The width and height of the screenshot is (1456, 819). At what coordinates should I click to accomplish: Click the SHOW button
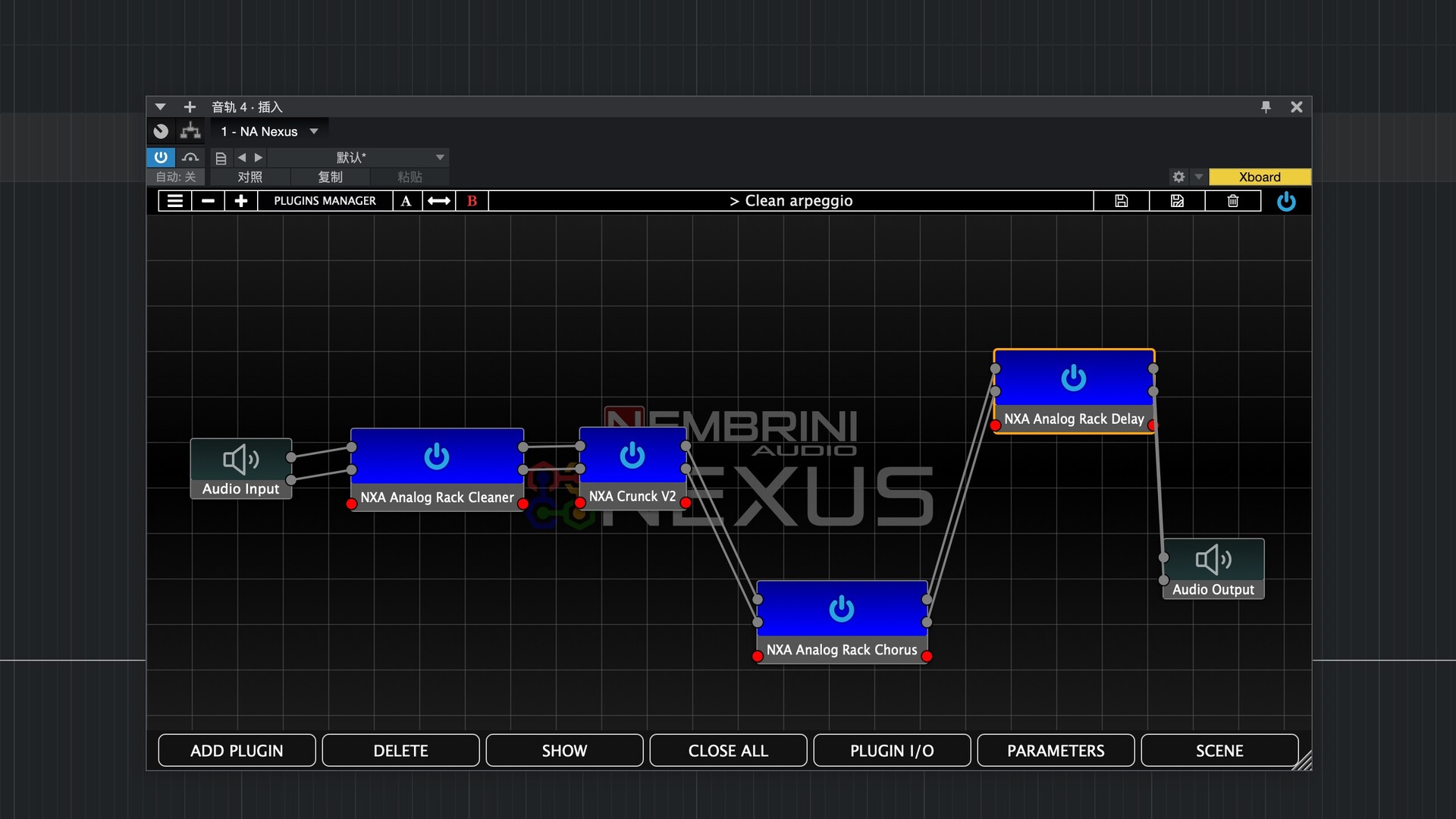point(564,751)
